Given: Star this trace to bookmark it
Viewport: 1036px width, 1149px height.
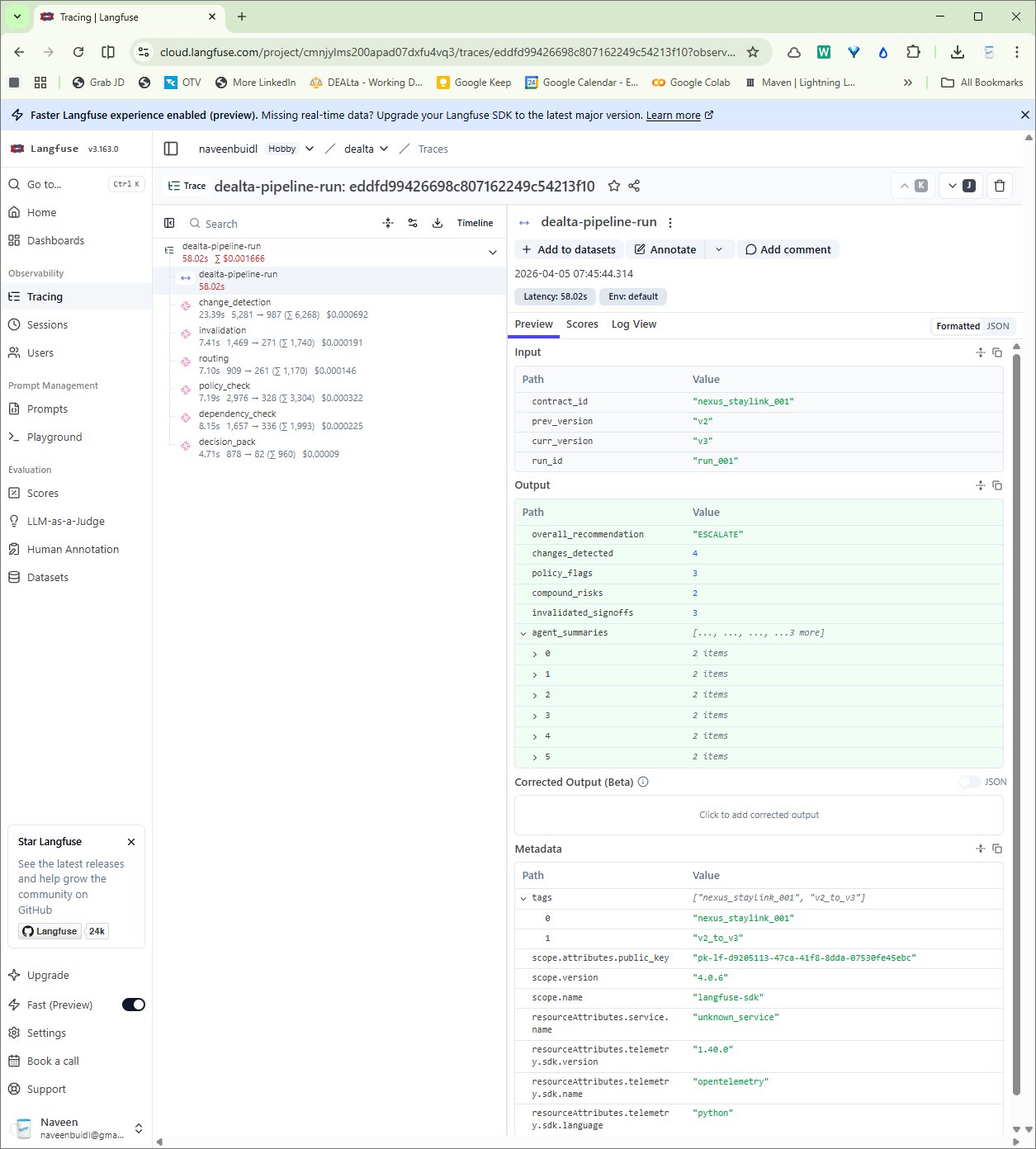Looking at the screenshot, I should point(614,187).
